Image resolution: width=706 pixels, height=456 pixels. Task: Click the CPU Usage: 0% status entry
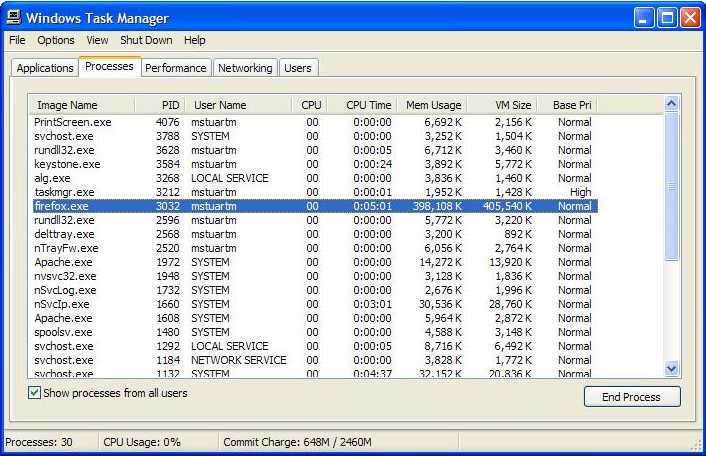coord(142,442)
